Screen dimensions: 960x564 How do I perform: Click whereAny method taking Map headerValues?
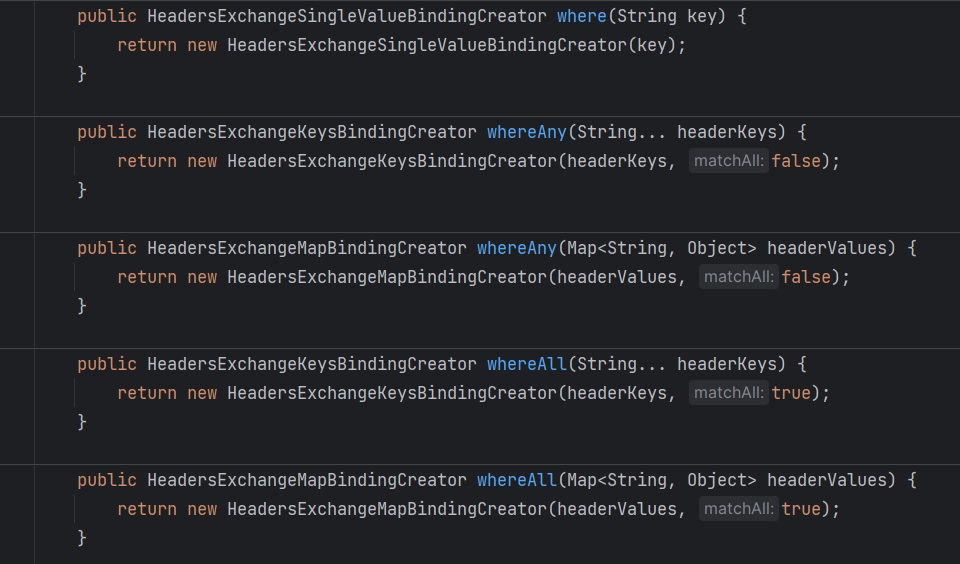pyautogui.click(x=517, y=248)
